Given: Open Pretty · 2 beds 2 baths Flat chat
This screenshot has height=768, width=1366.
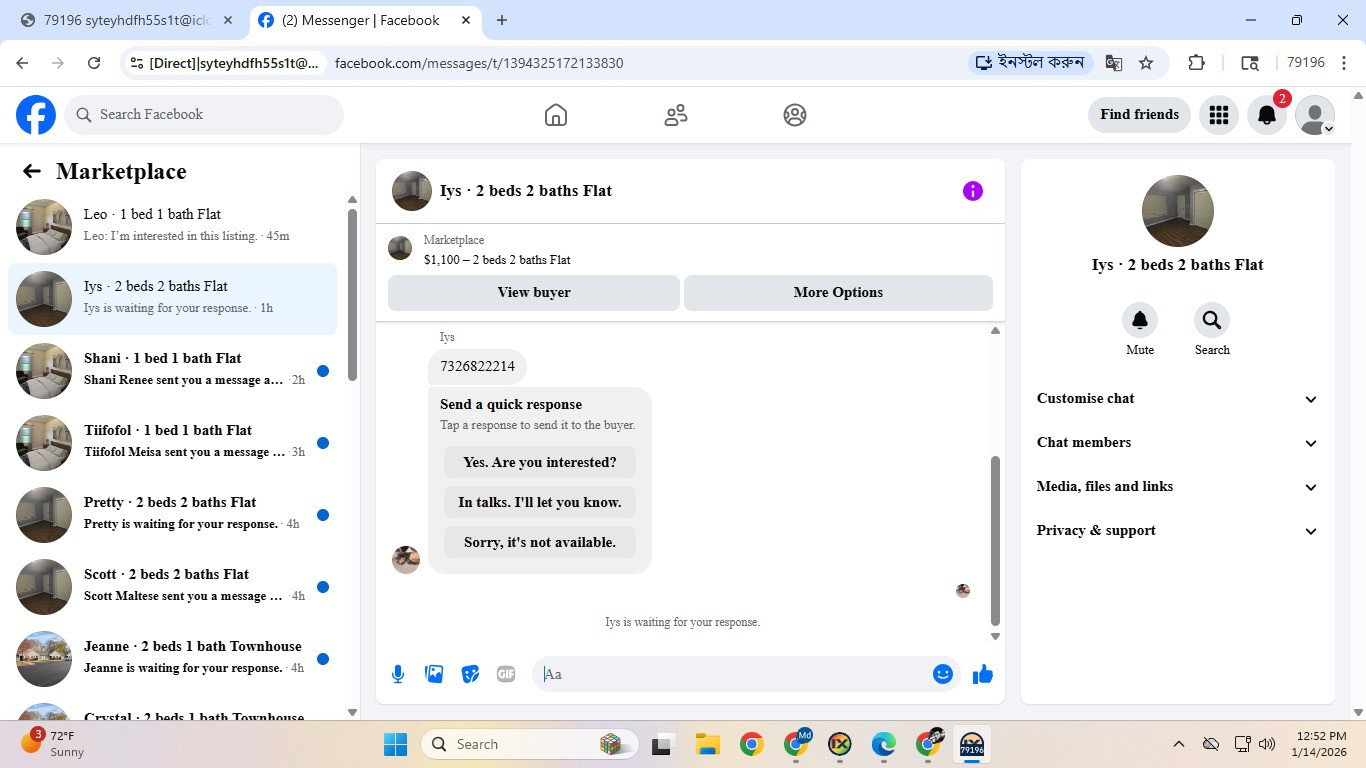Looking at the screenshot, I should (173, 514).
